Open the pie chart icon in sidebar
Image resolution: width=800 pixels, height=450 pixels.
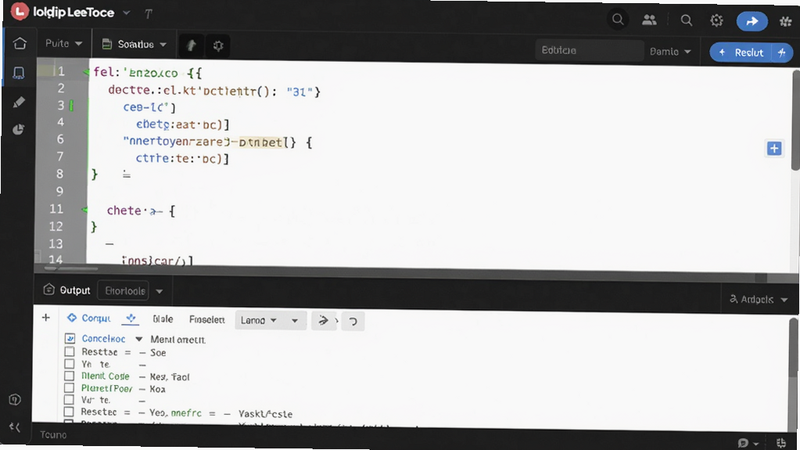pos(19,130)
